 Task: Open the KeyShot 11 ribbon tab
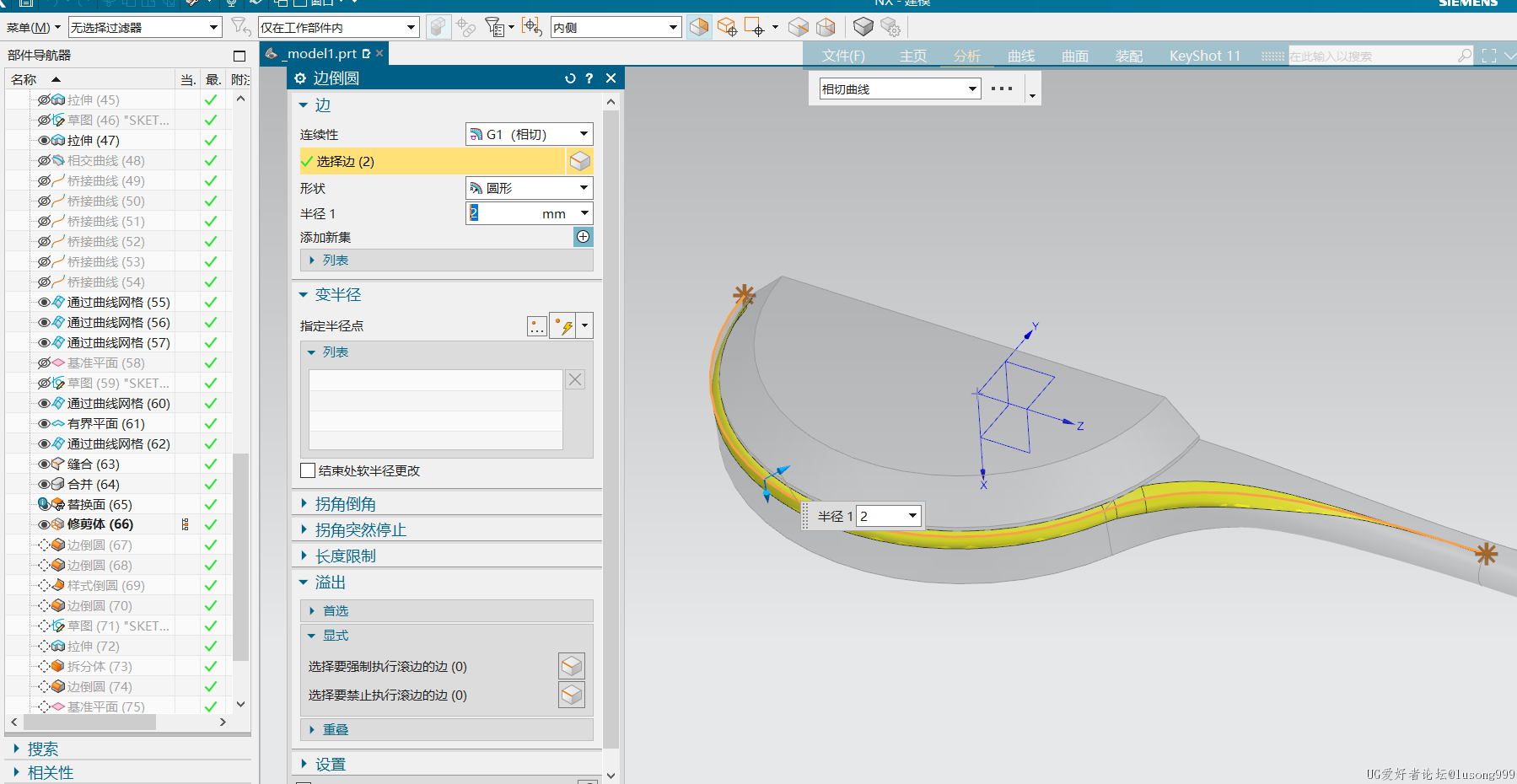click(x=1205, y=56)
